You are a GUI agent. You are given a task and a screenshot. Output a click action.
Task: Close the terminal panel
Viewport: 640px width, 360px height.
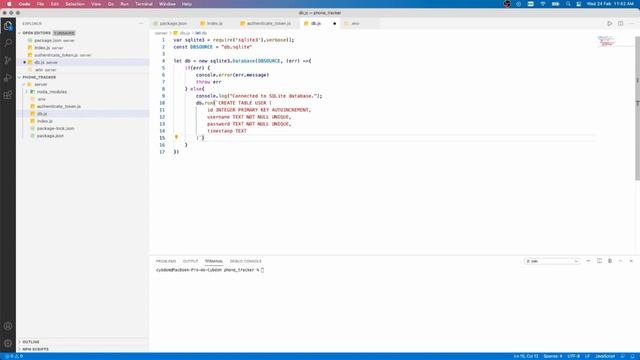pyautogui.click(x=631, y=261)
